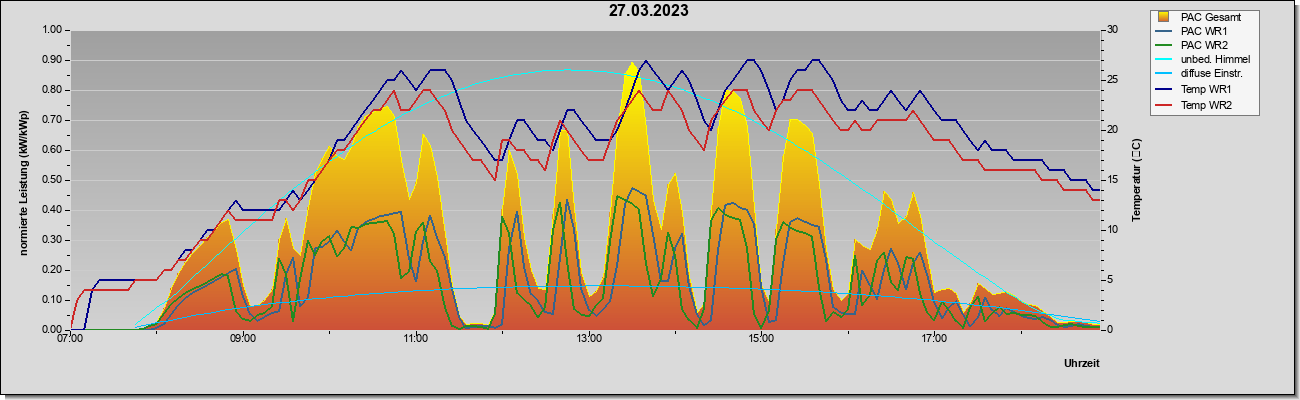Click the PAC WR1 legend line marker

1164,31
